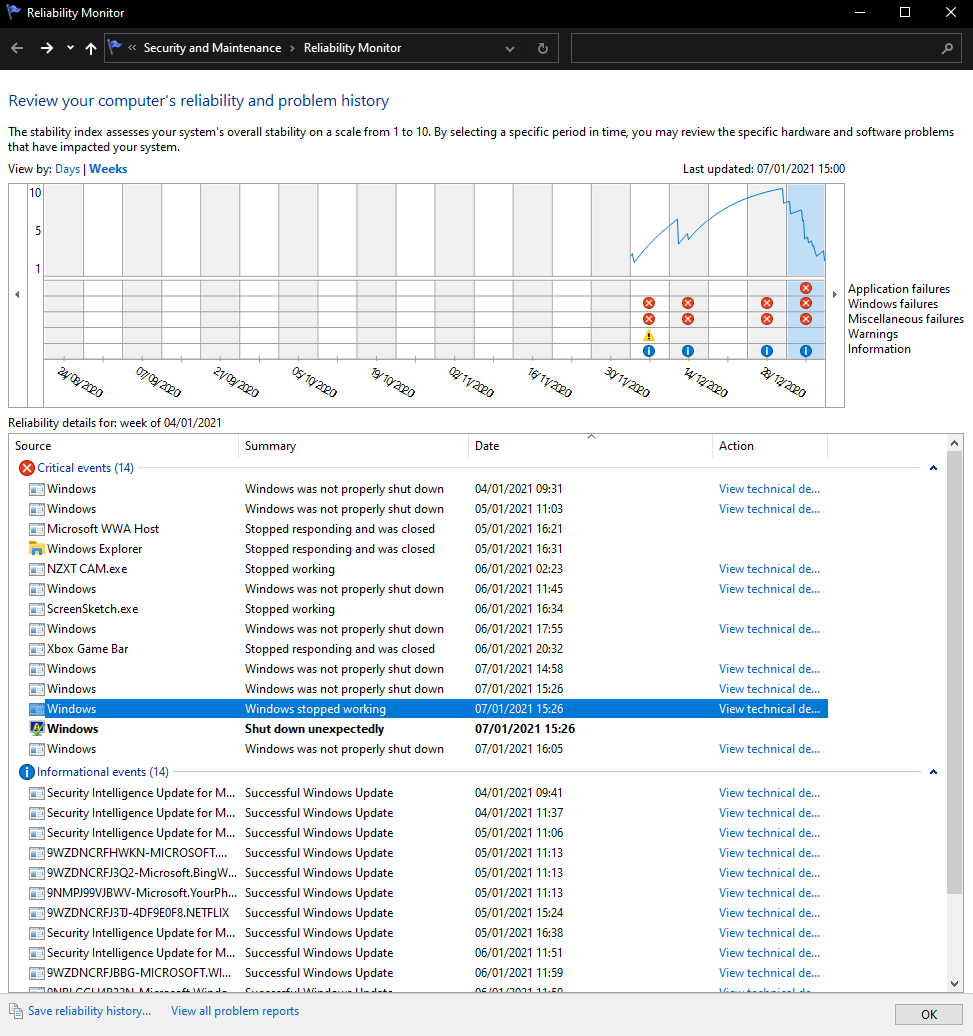
Task: Sort by the Summary column header
Action: click(x=353, y=446)
